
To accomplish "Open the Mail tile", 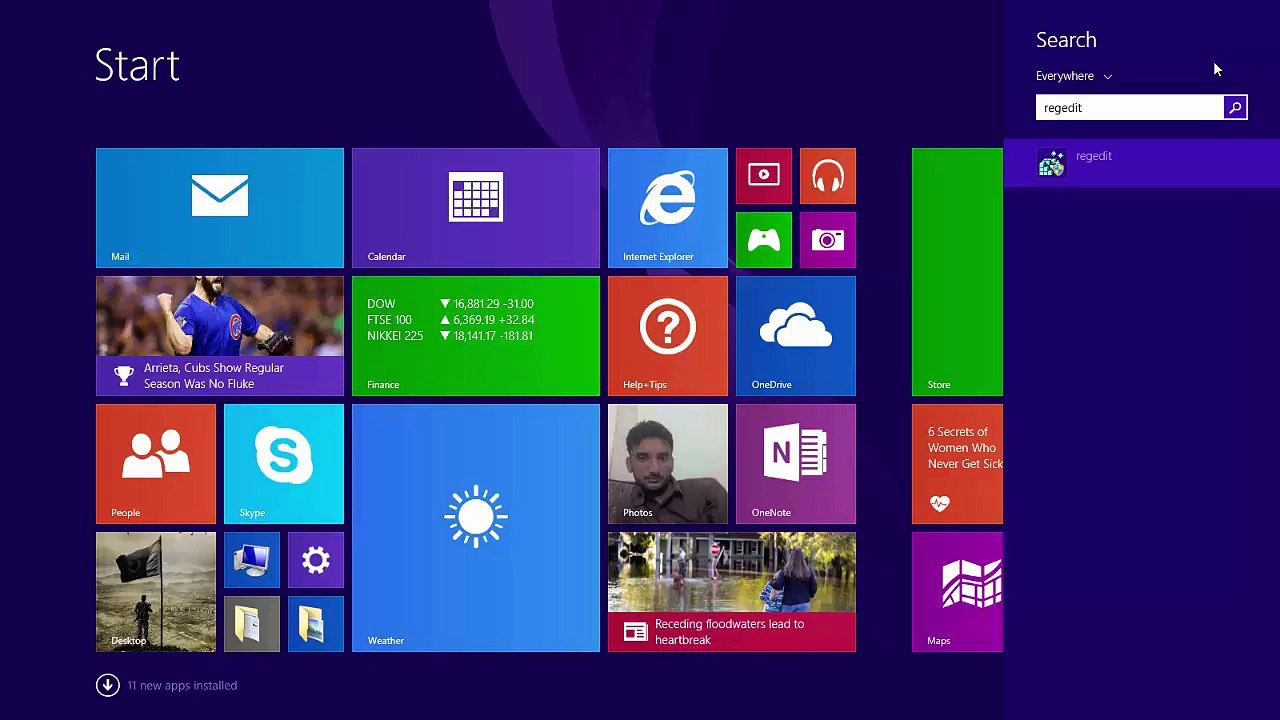I will point(220,208).
